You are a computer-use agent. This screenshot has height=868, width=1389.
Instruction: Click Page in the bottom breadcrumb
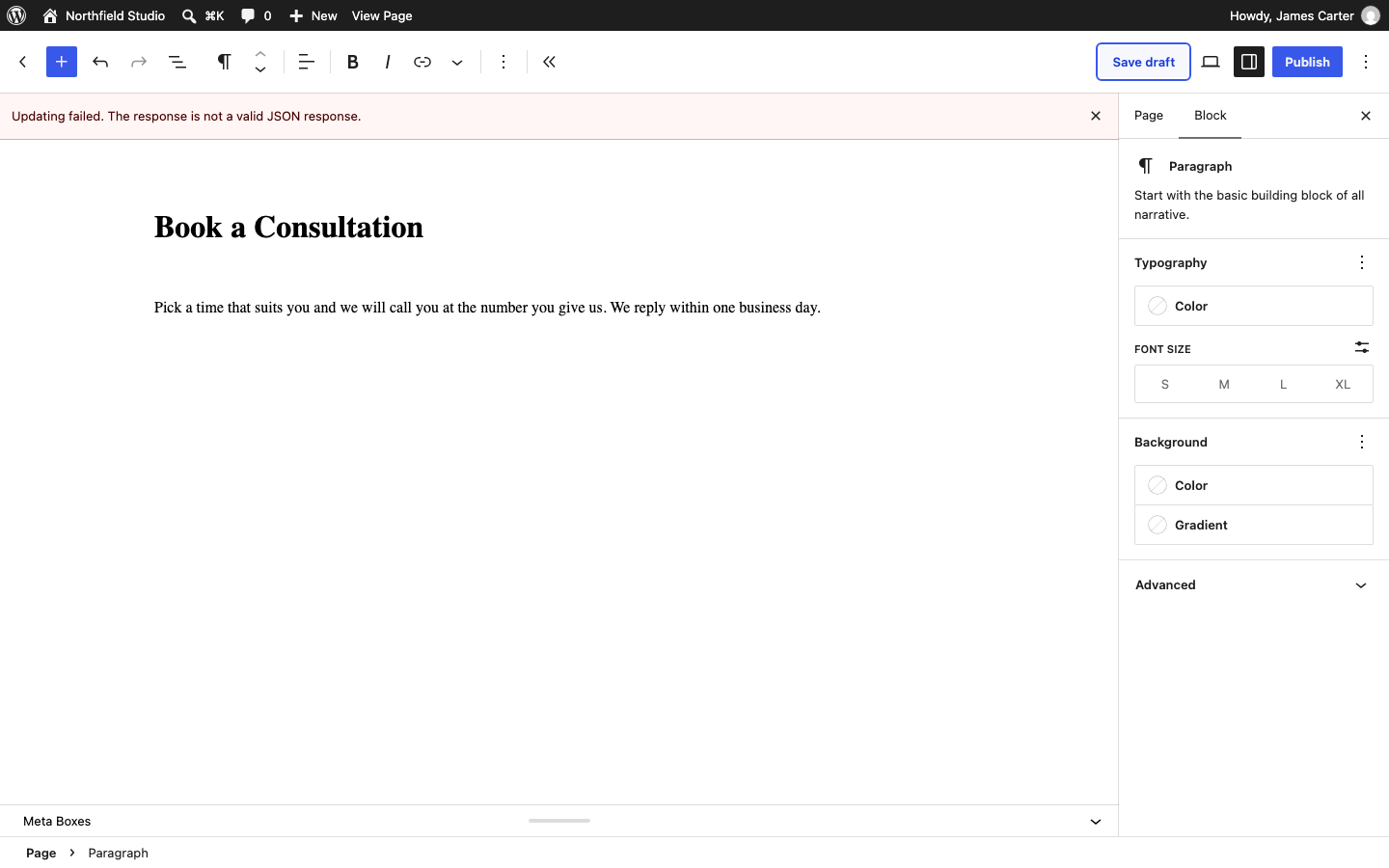(x=41, y=853)
